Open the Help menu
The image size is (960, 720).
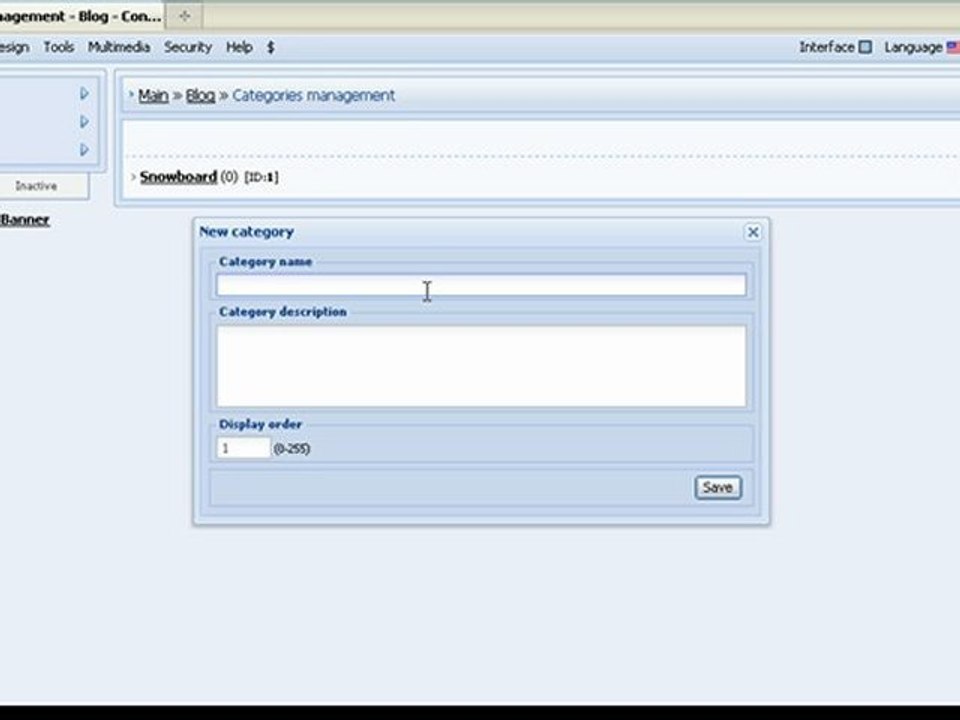point(239,47)
